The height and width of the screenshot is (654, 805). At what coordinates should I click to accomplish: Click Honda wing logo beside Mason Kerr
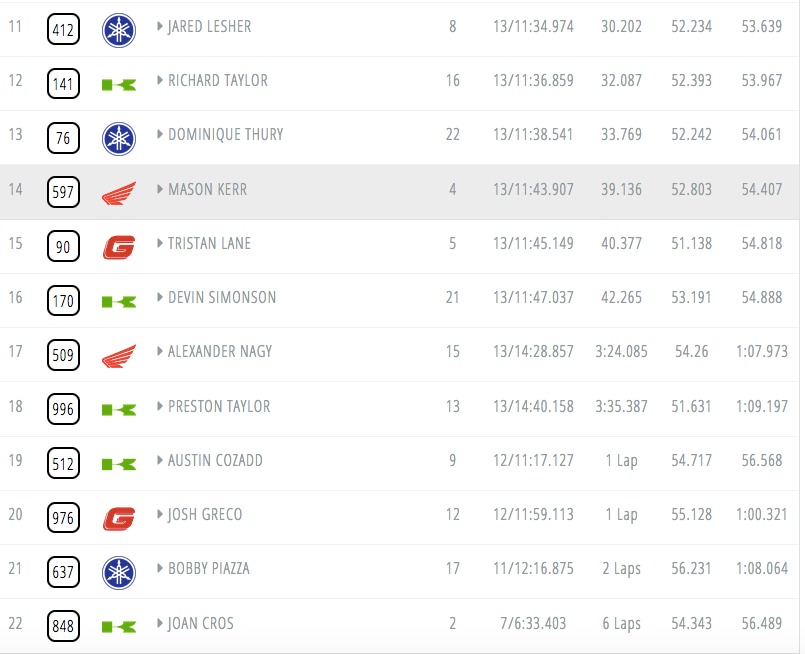tap(119, 193)
